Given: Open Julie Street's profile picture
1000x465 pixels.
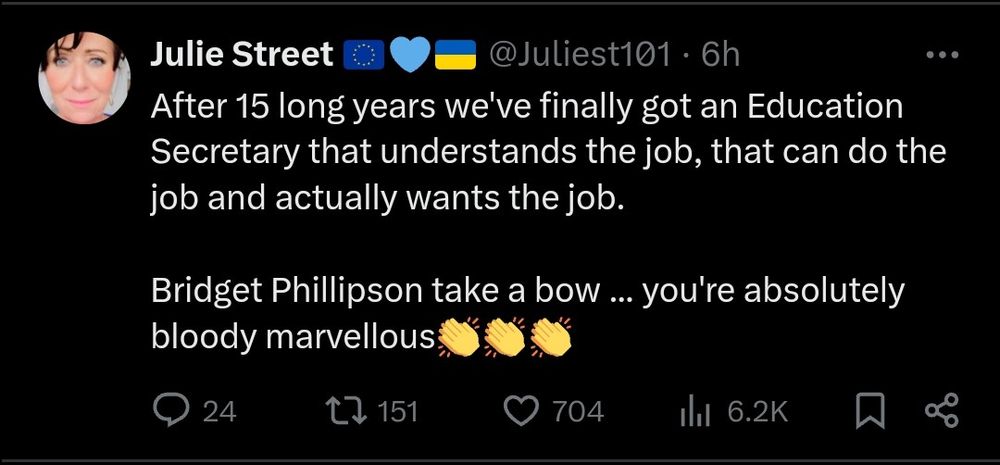Looking at the screenshot, I should tap(85, 77).
